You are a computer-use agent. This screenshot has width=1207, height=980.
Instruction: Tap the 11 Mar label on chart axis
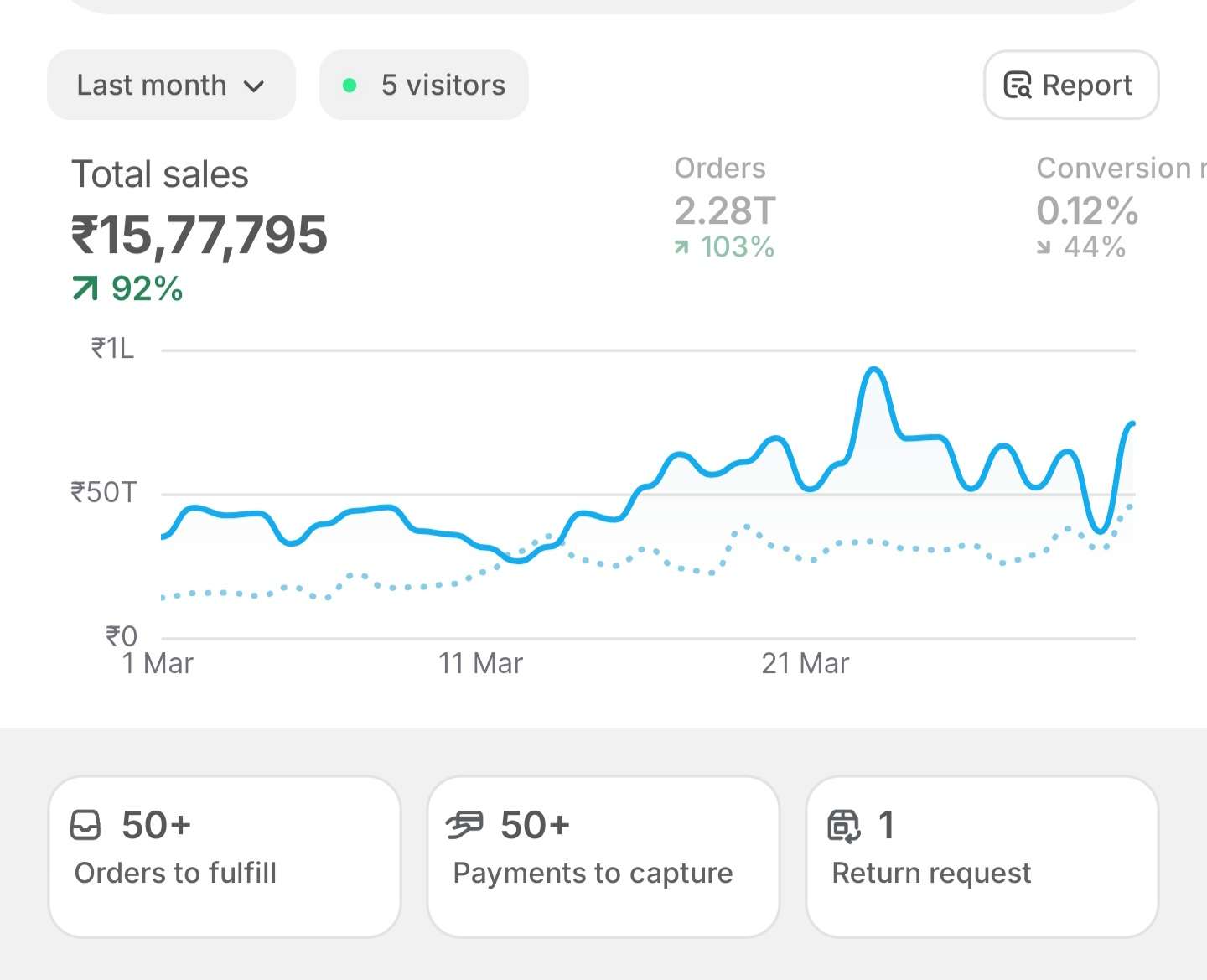[480, 664]
